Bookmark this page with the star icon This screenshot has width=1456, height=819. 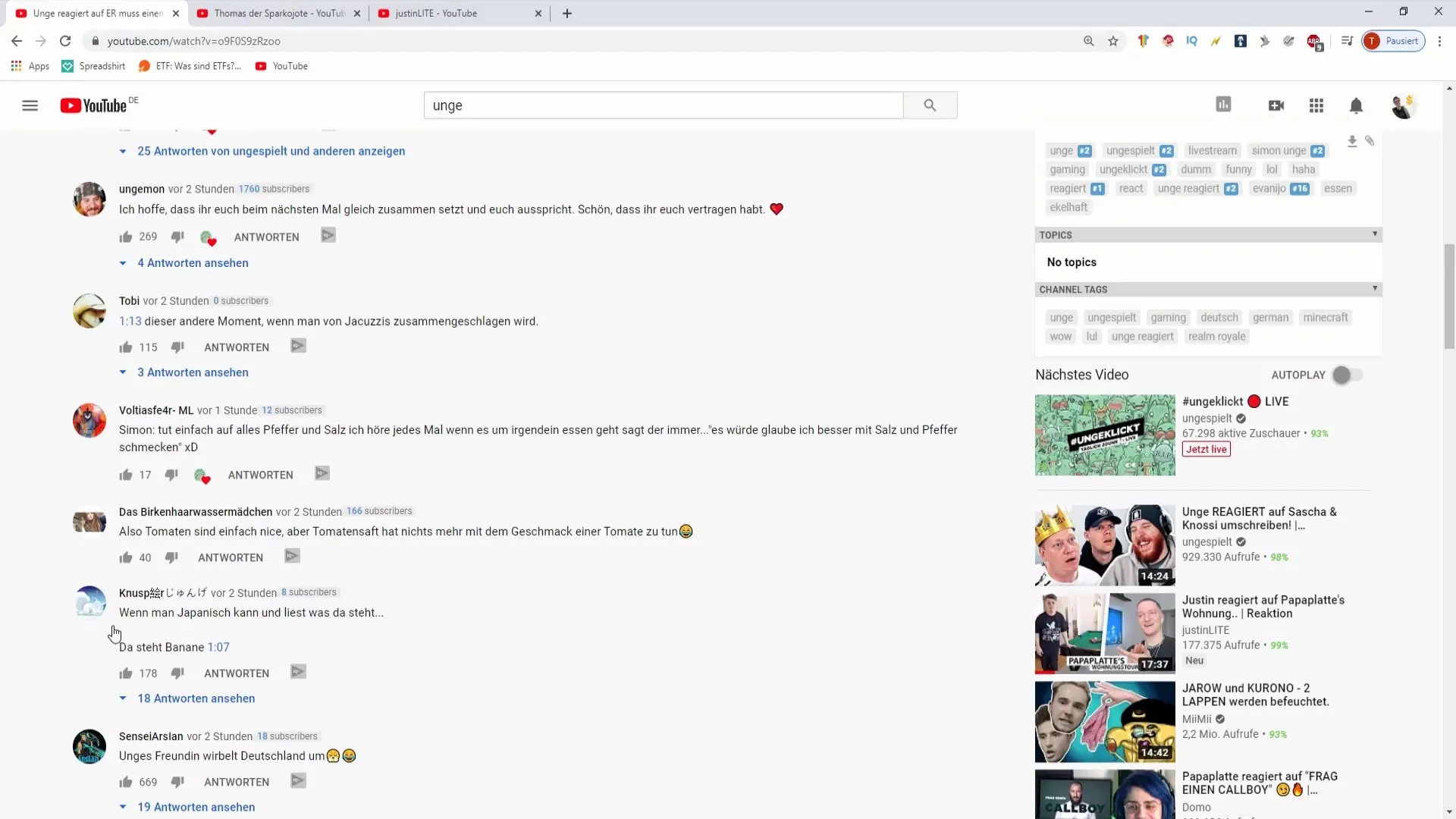[1113, 41]
